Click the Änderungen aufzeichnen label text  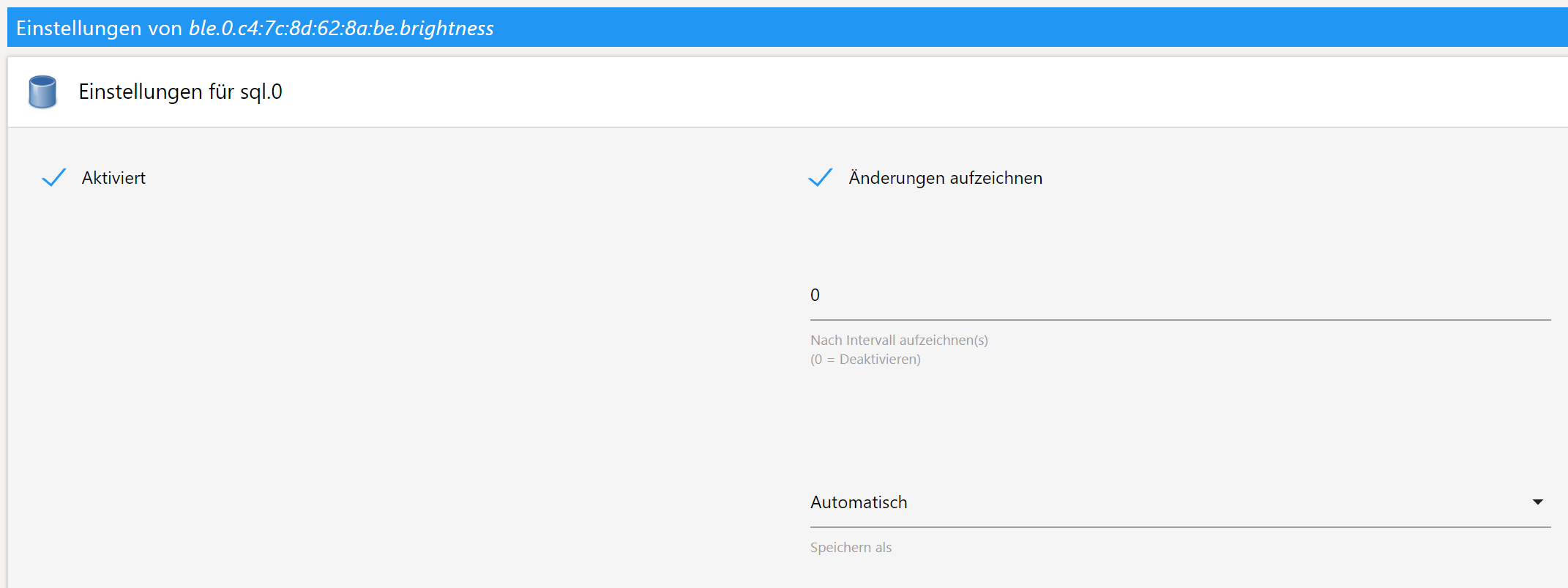pyautogui.click(x=945, y=178)
